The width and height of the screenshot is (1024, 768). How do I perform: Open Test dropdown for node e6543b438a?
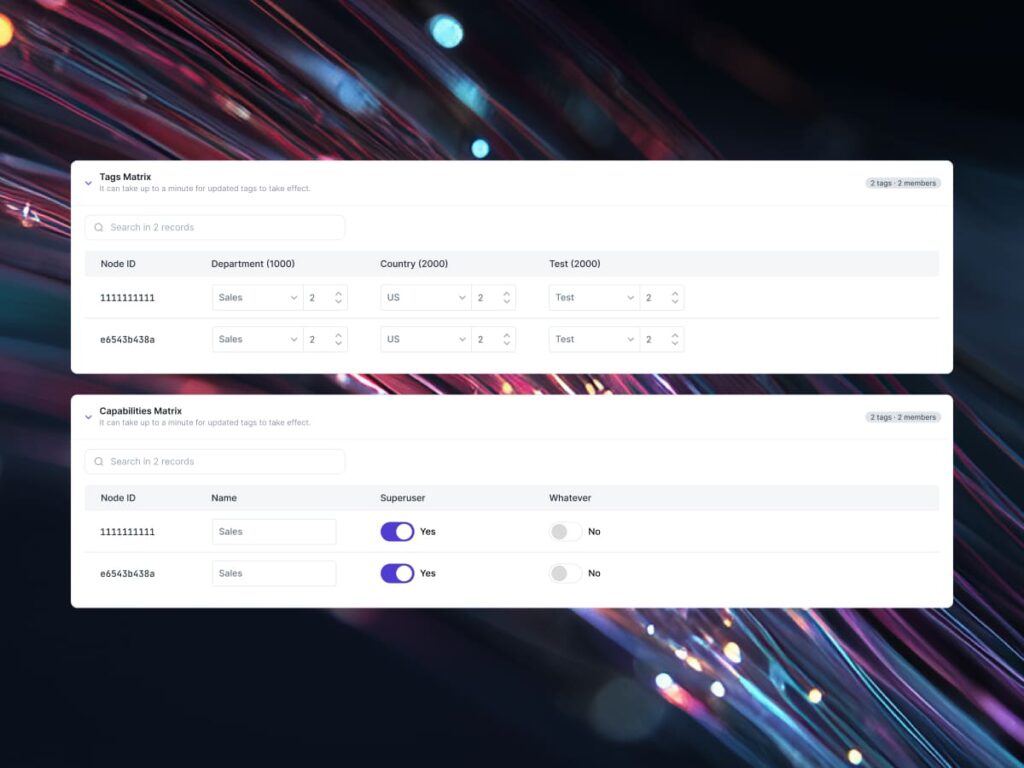pos(594,340)
